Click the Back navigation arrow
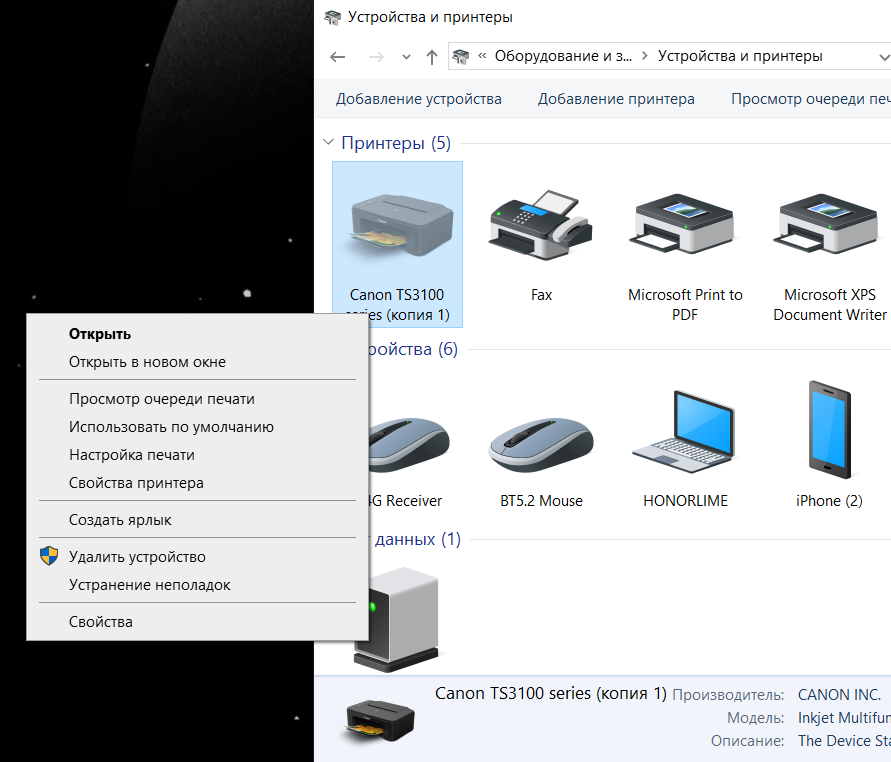The width and height of the screenshot is (891, 762). [338, 57]
